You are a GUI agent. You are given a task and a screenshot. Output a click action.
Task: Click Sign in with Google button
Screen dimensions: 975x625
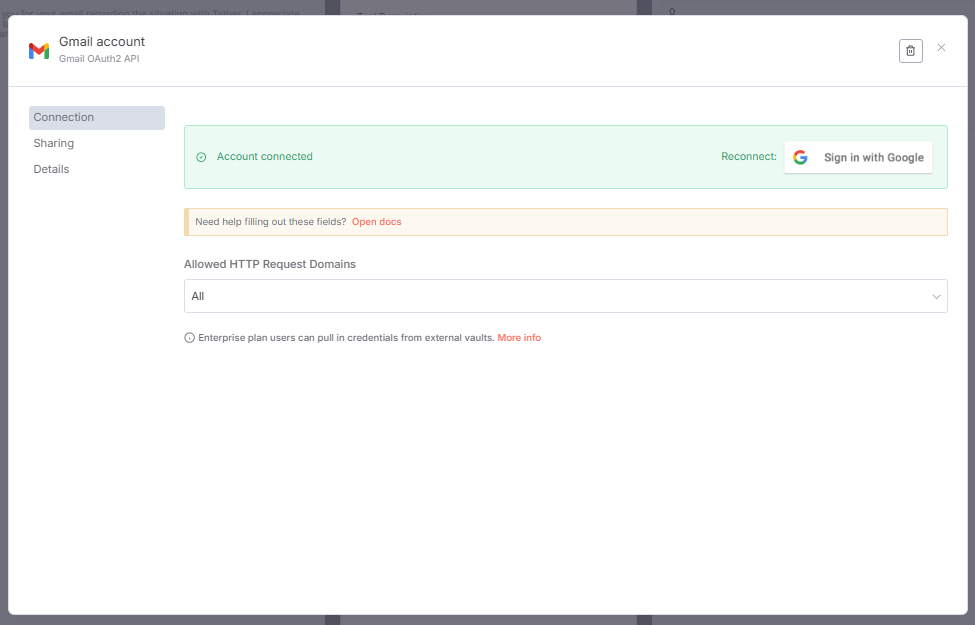(x=857, y=157)
